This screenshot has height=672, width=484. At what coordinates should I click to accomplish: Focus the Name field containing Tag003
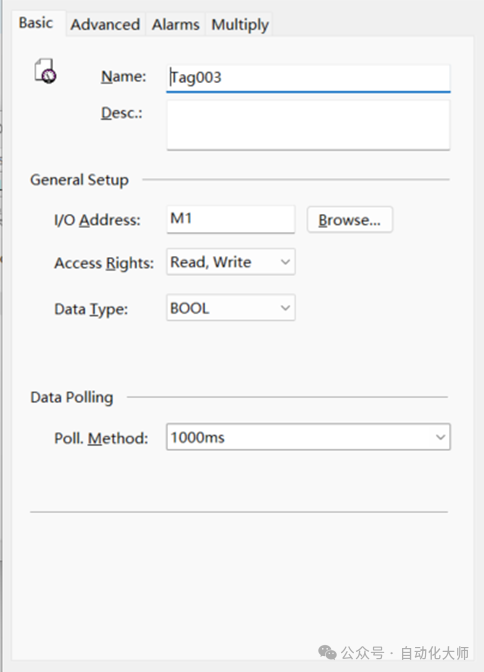pos(308,78)
